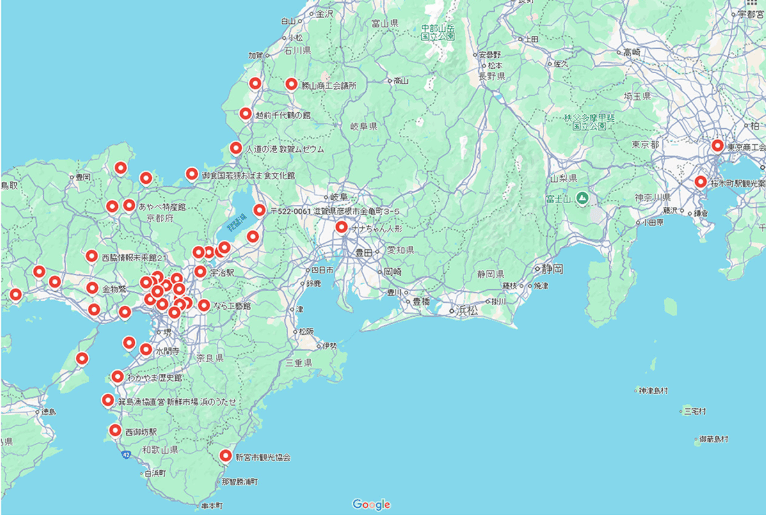766x515 pixels.
Task: Click the 神津島村 island label
Action: click(653, 390)
